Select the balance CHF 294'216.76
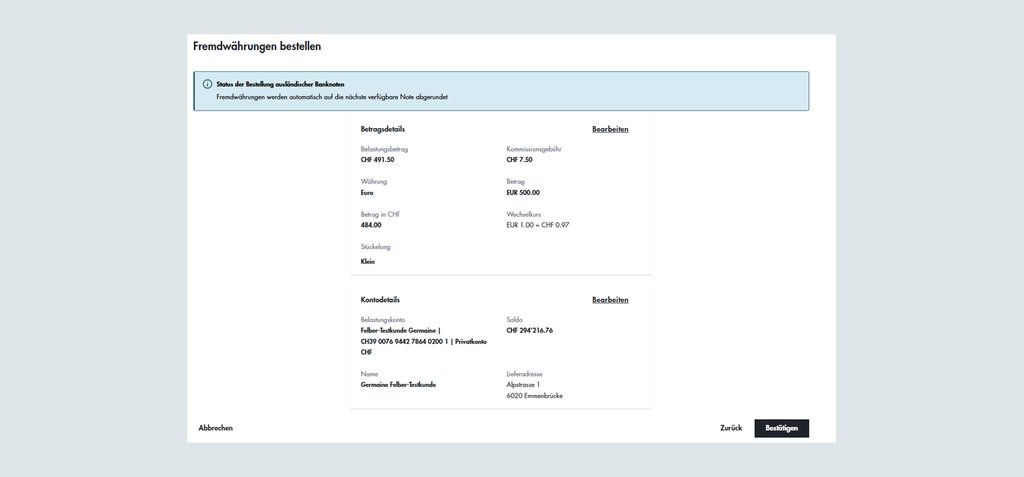The image size is (1024, 477). pyautogui.click(x=530, y=331)
